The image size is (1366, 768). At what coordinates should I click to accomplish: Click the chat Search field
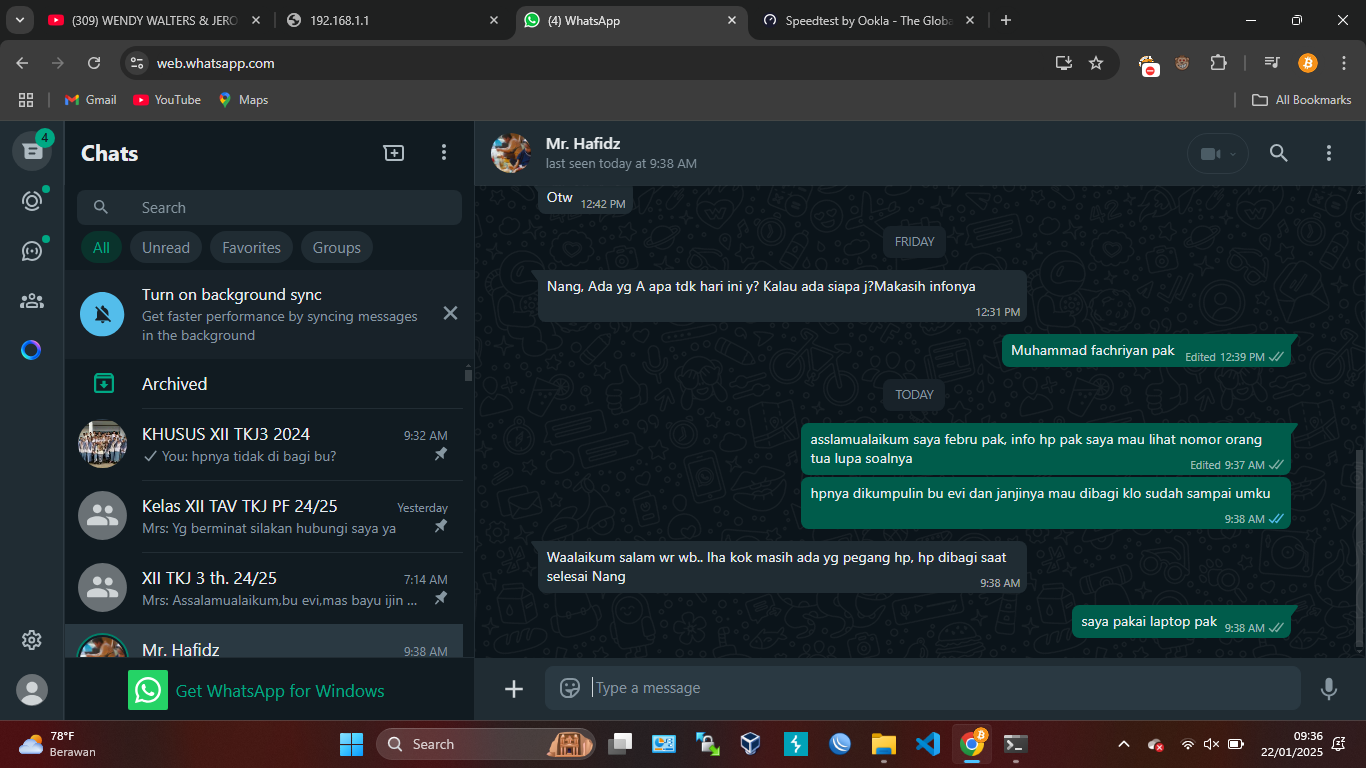[x=270, y=208]
